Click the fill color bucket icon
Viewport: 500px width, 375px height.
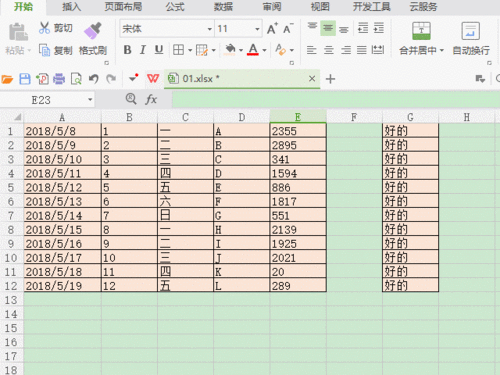pyautogui.click(x=230, y=50)
